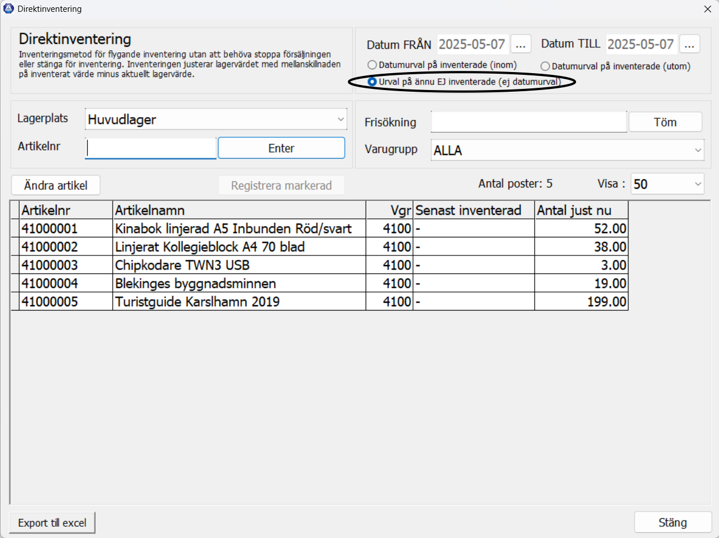Click quantity cell 52.00
The height and width of the screenshot is (538, 719).
(581, 228)
